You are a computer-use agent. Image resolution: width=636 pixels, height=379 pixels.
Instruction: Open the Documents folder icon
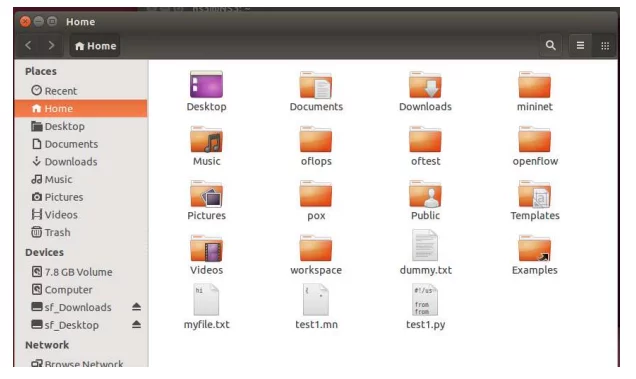(x=316, y=84)
